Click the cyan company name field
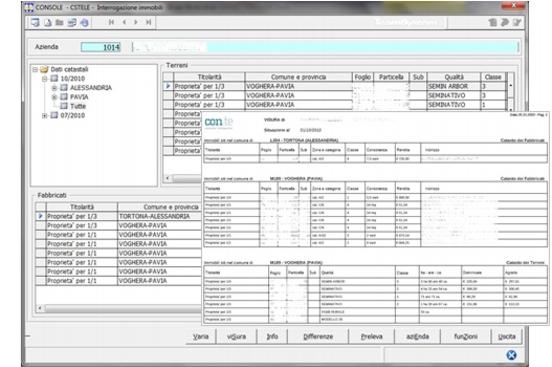The height and width of the screenshot is (367, 552). pyautogui.click(x=325, y=47)
